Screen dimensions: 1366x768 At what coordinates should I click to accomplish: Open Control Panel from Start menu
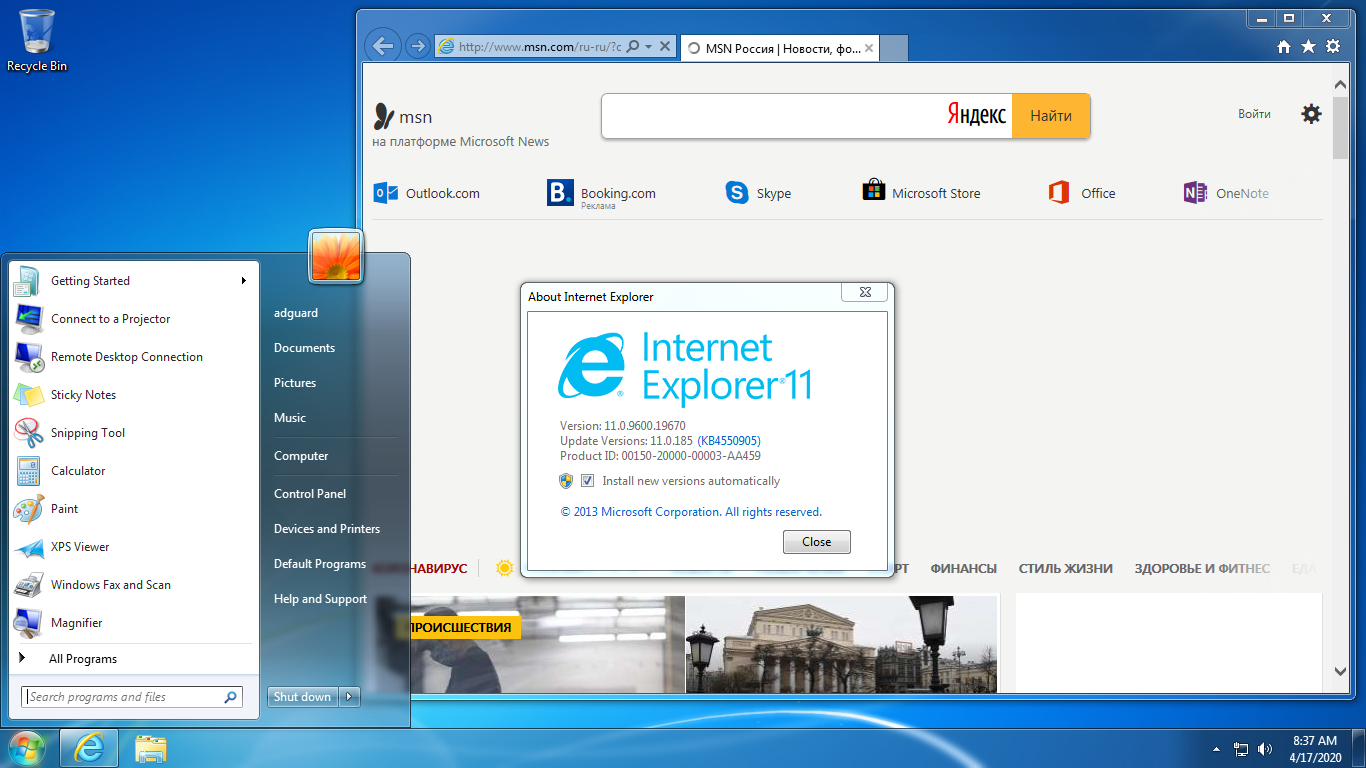310,494
